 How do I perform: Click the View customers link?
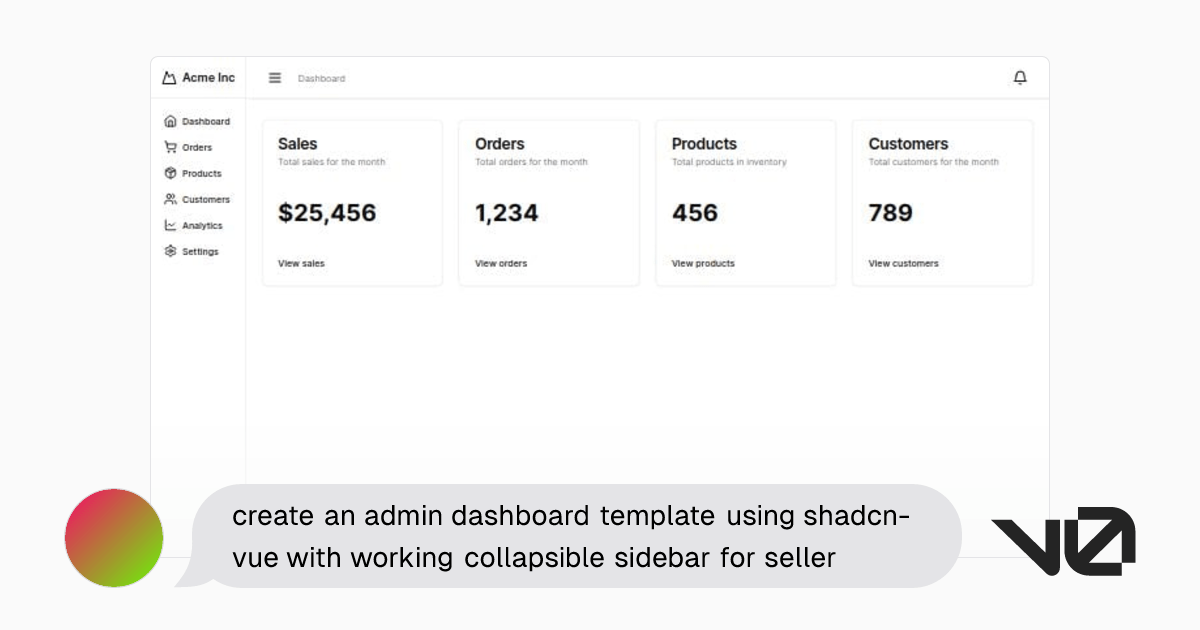pyautogui.click(x=904, y=264)
